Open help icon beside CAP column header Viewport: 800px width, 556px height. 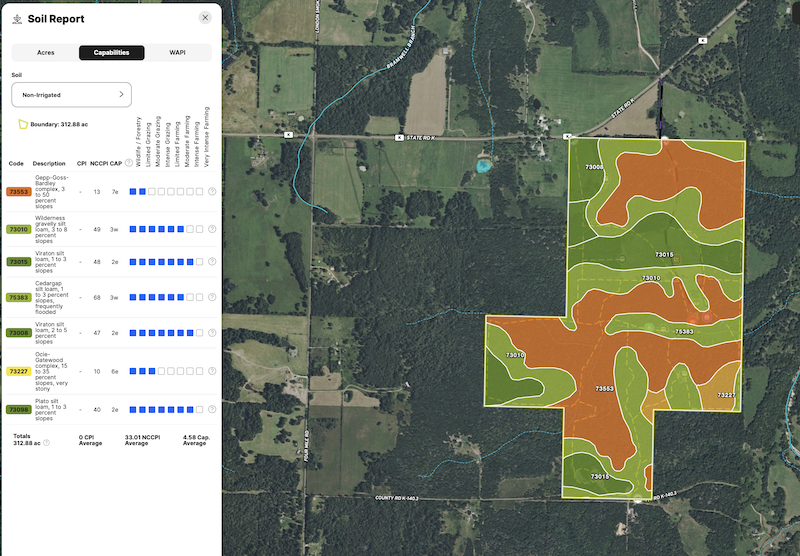pyautogui.click(x=129, y=163)
